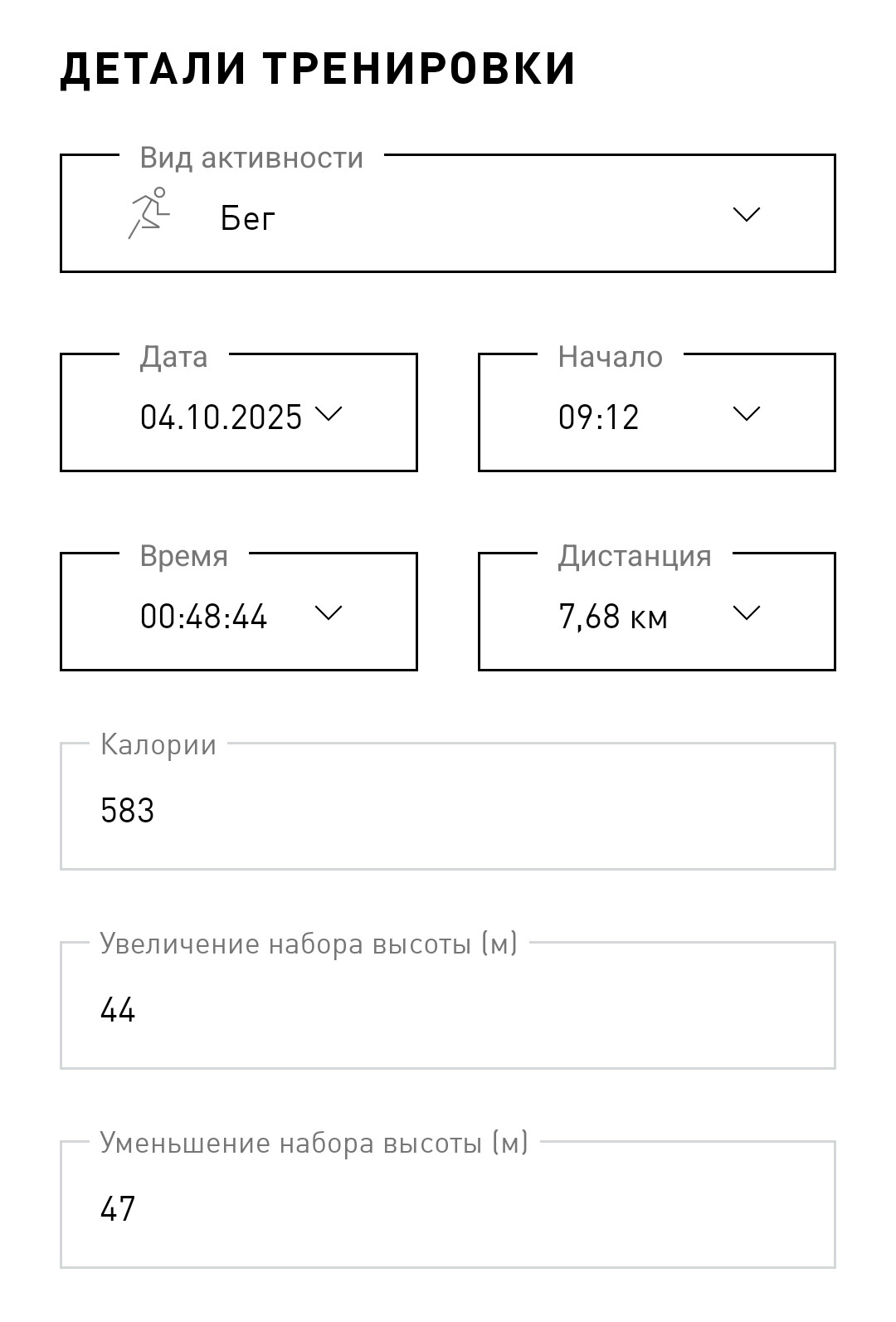Image resolution: width=896 pixels, height=1322 pixels.
Task: Select the Бег activity text
Action: point(247,218)
